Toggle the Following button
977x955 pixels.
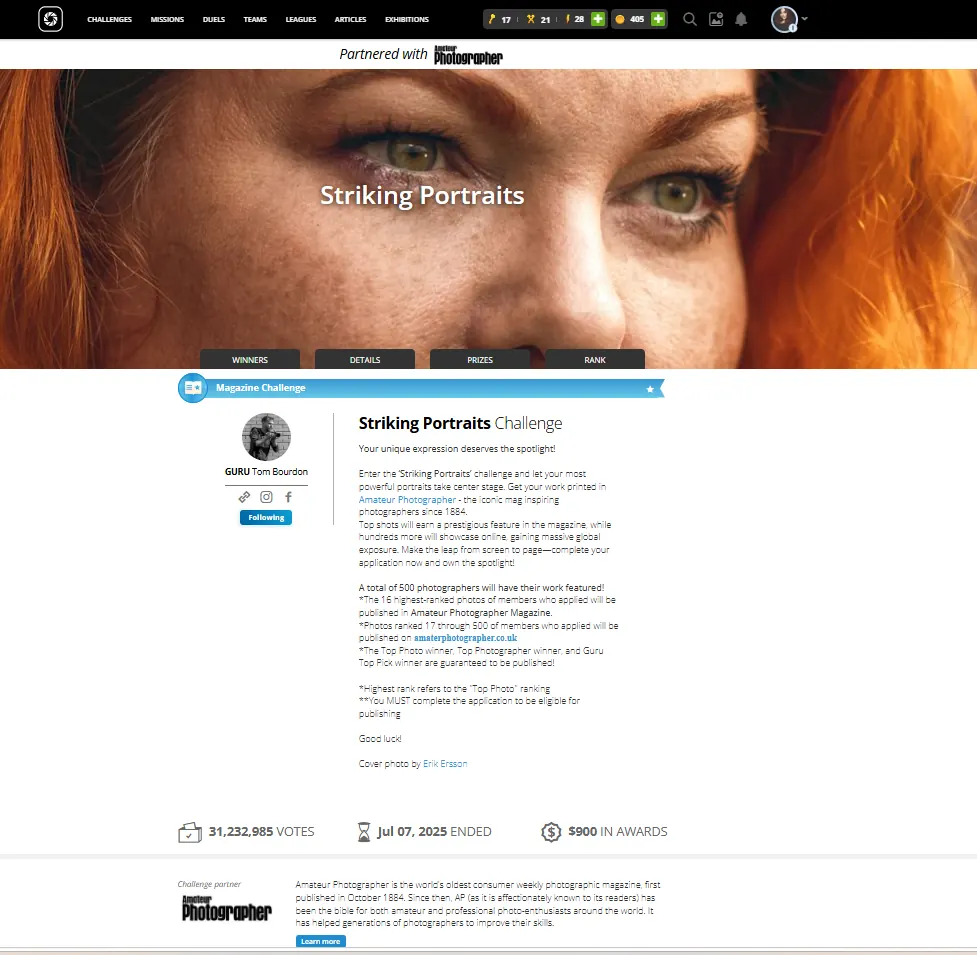pos(266,517)
